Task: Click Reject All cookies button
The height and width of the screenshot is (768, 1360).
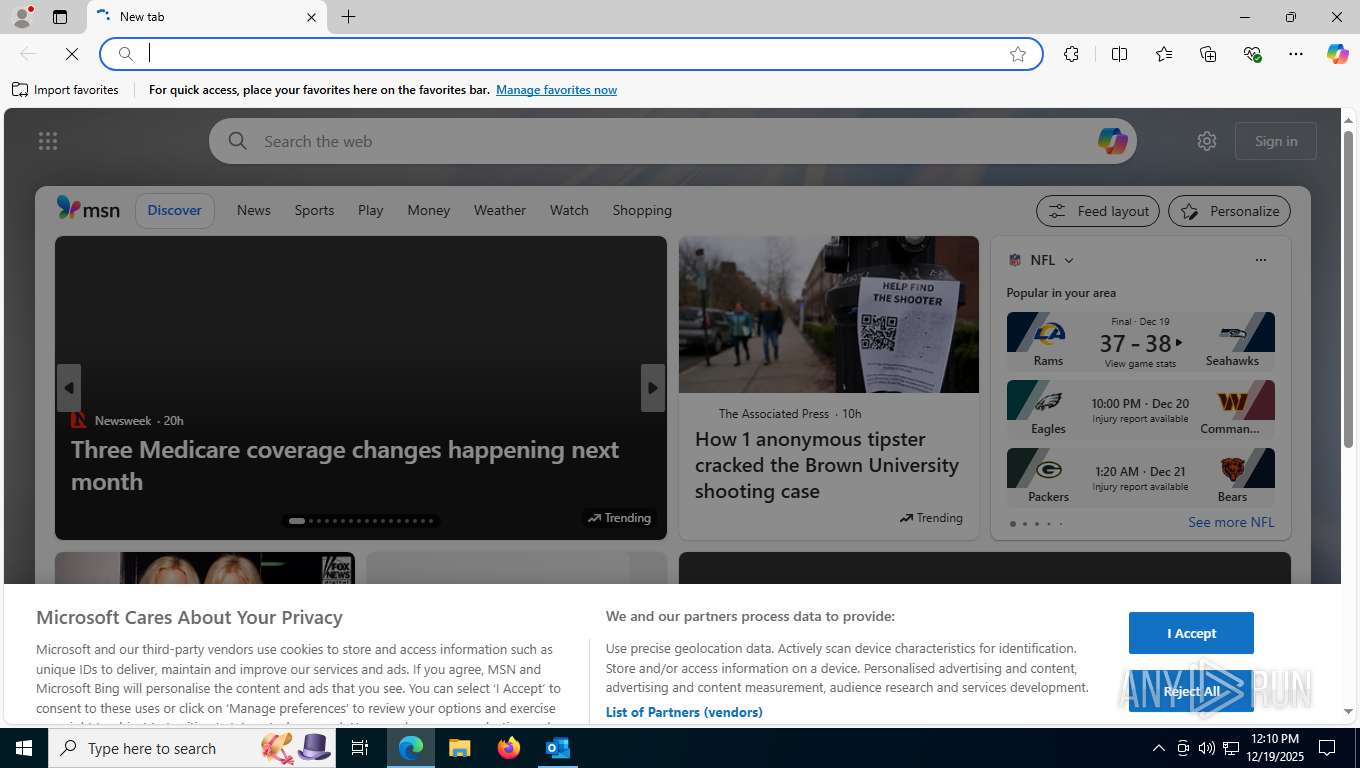Action: (1191, 691)
